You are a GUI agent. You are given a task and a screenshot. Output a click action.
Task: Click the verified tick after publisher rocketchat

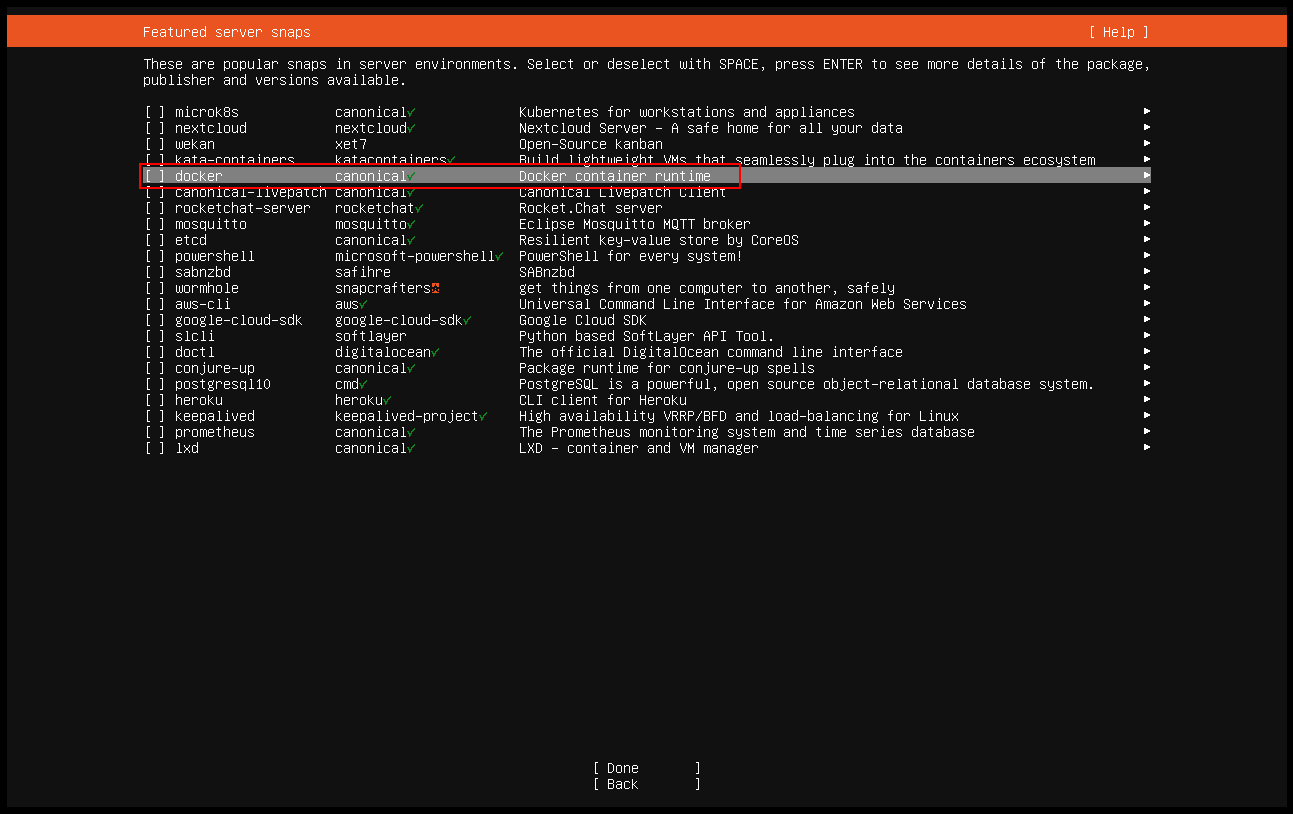419,208
